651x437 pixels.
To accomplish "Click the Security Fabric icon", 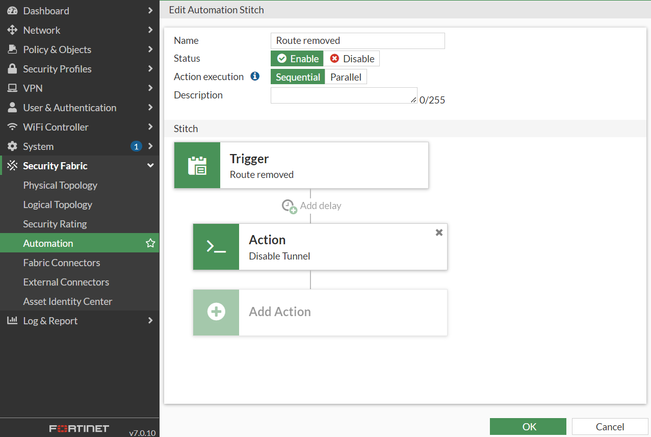I will point(12,166).
